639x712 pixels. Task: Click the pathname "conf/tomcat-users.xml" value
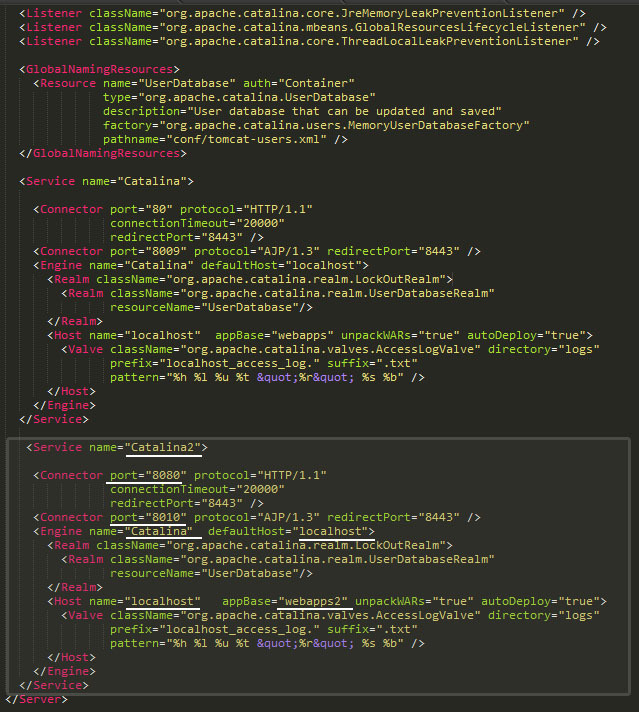pyautogui.click(x=246, y=139)
